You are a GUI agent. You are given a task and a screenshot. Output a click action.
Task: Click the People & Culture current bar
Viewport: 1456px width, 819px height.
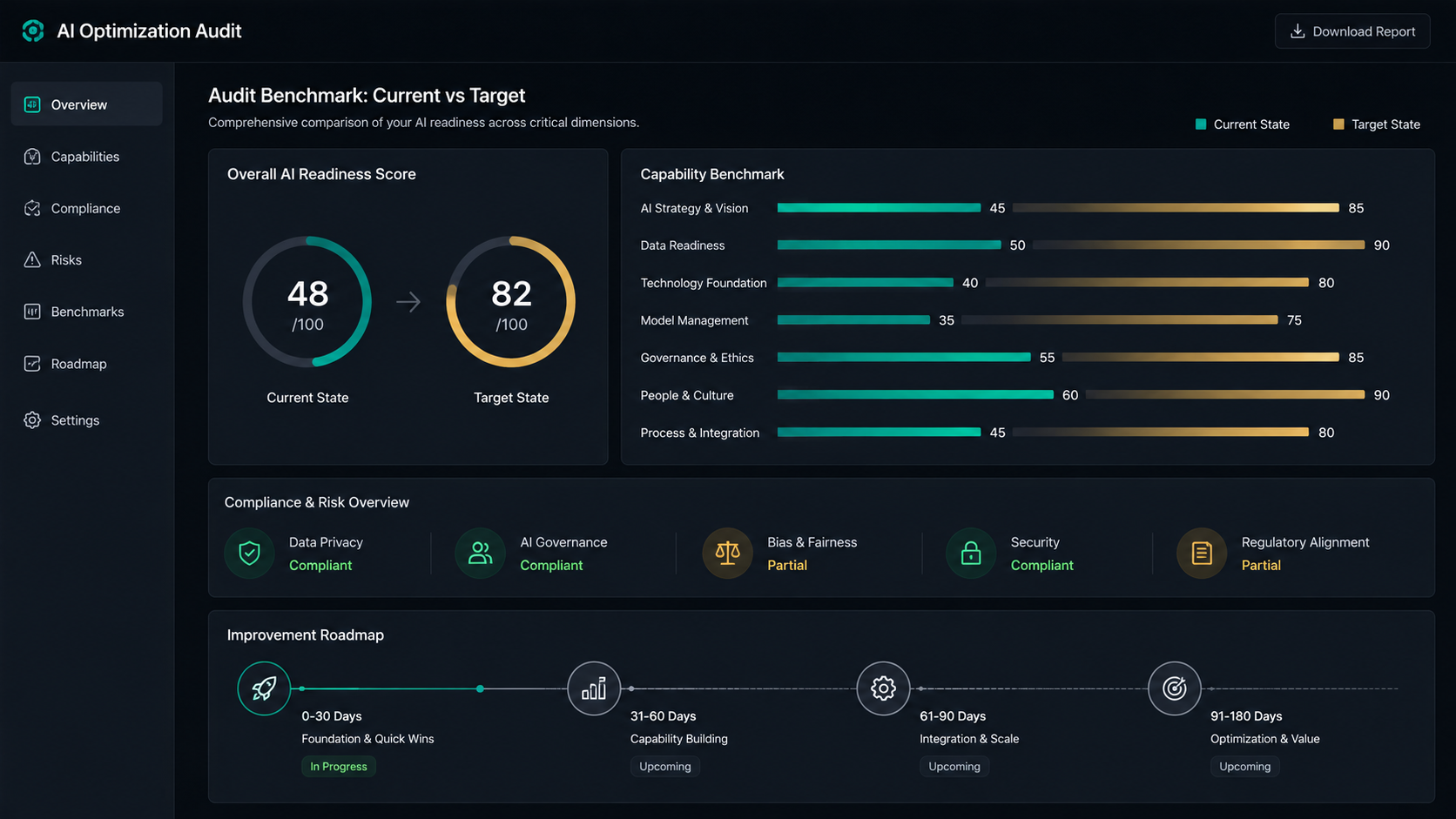[x=915, y=395]
